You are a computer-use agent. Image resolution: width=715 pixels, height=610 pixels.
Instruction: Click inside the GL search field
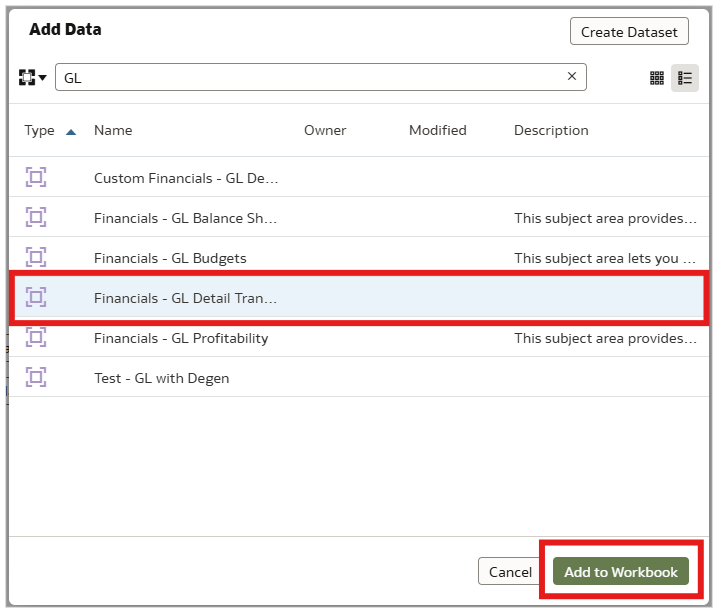[x=310, y=77]
